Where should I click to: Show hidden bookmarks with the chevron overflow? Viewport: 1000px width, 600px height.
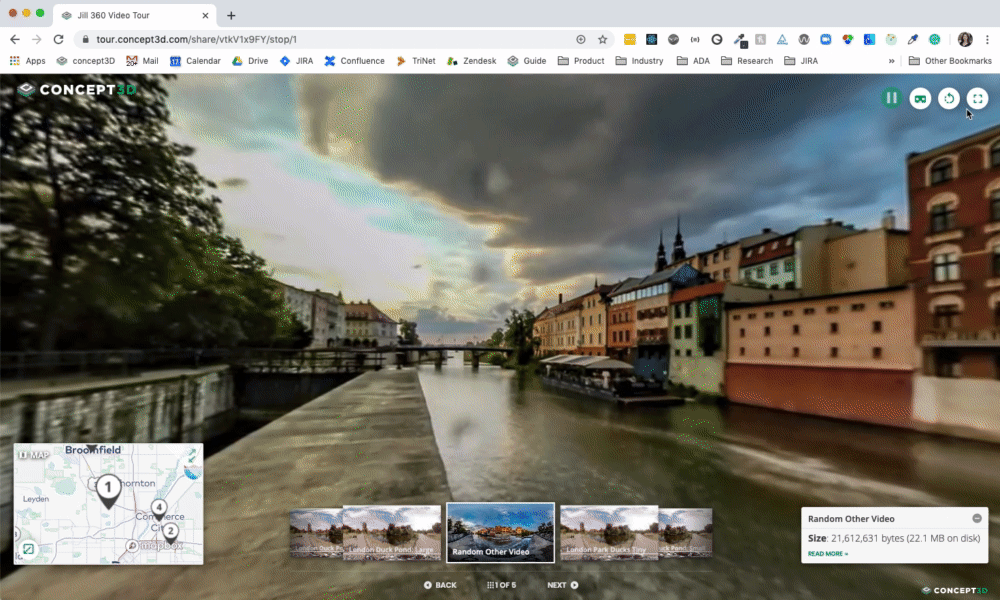pyautogui.click(x=891, y=61)
